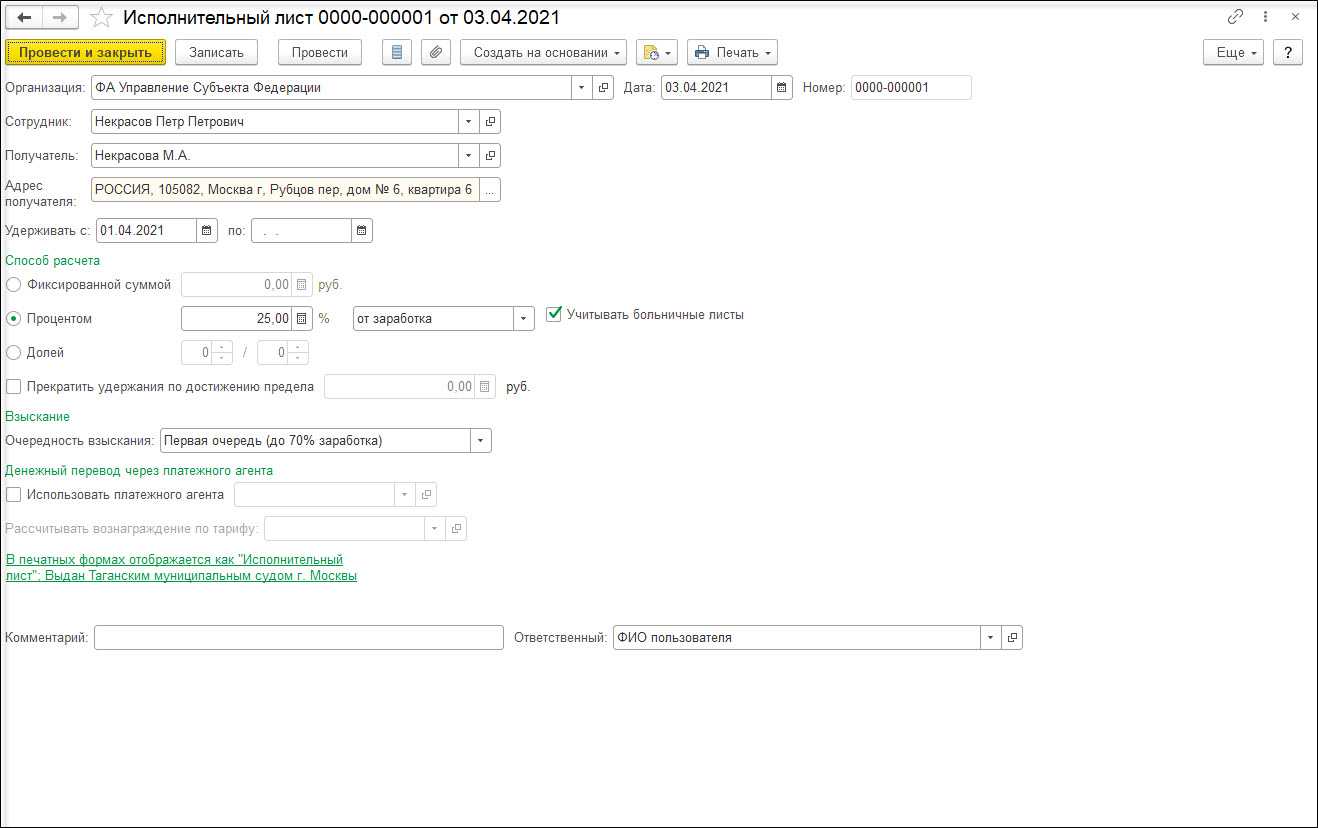
Task: Open the Ответственный record card icon
Action: point(1012,637)
